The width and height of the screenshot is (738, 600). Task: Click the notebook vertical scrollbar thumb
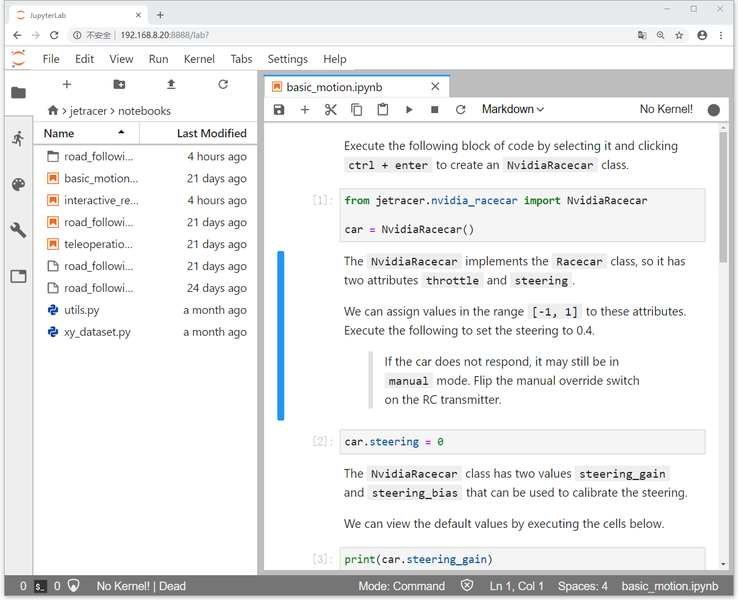point(723,197)
